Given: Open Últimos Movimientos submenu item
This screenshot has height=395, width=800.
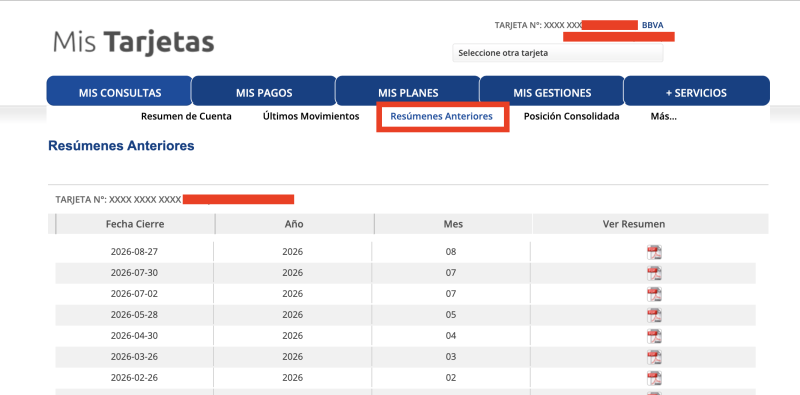Looking at the screenshot, I should click(x=311, y=116).
